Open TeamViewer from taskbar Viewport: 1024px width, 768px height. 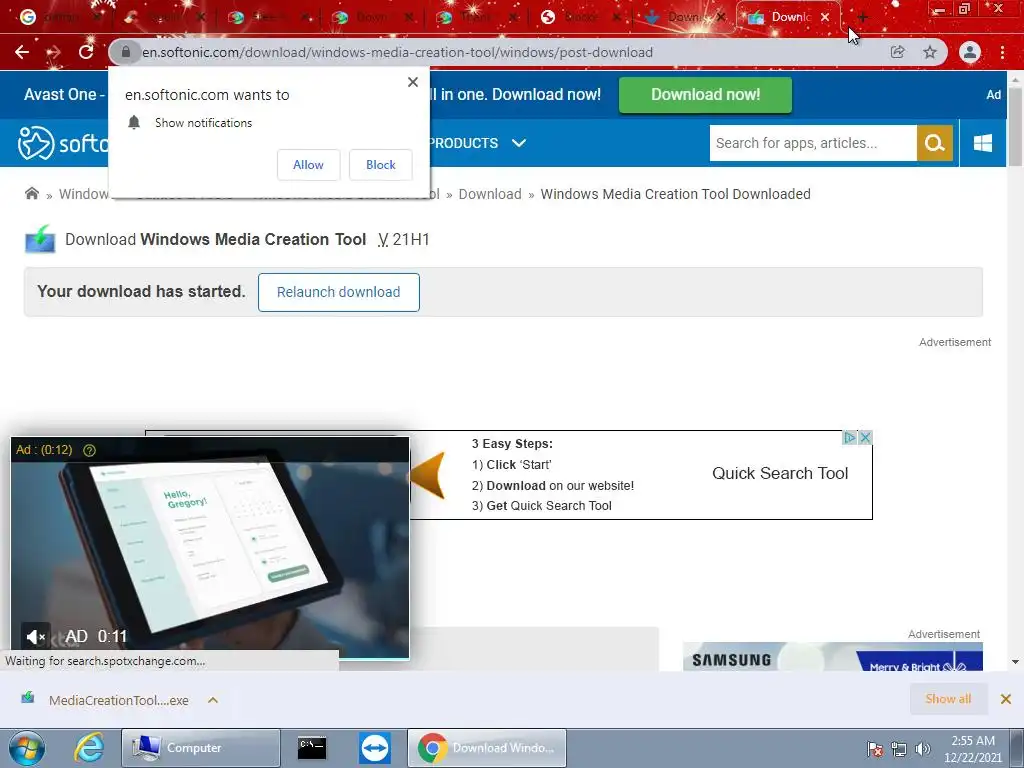[374, 748]
